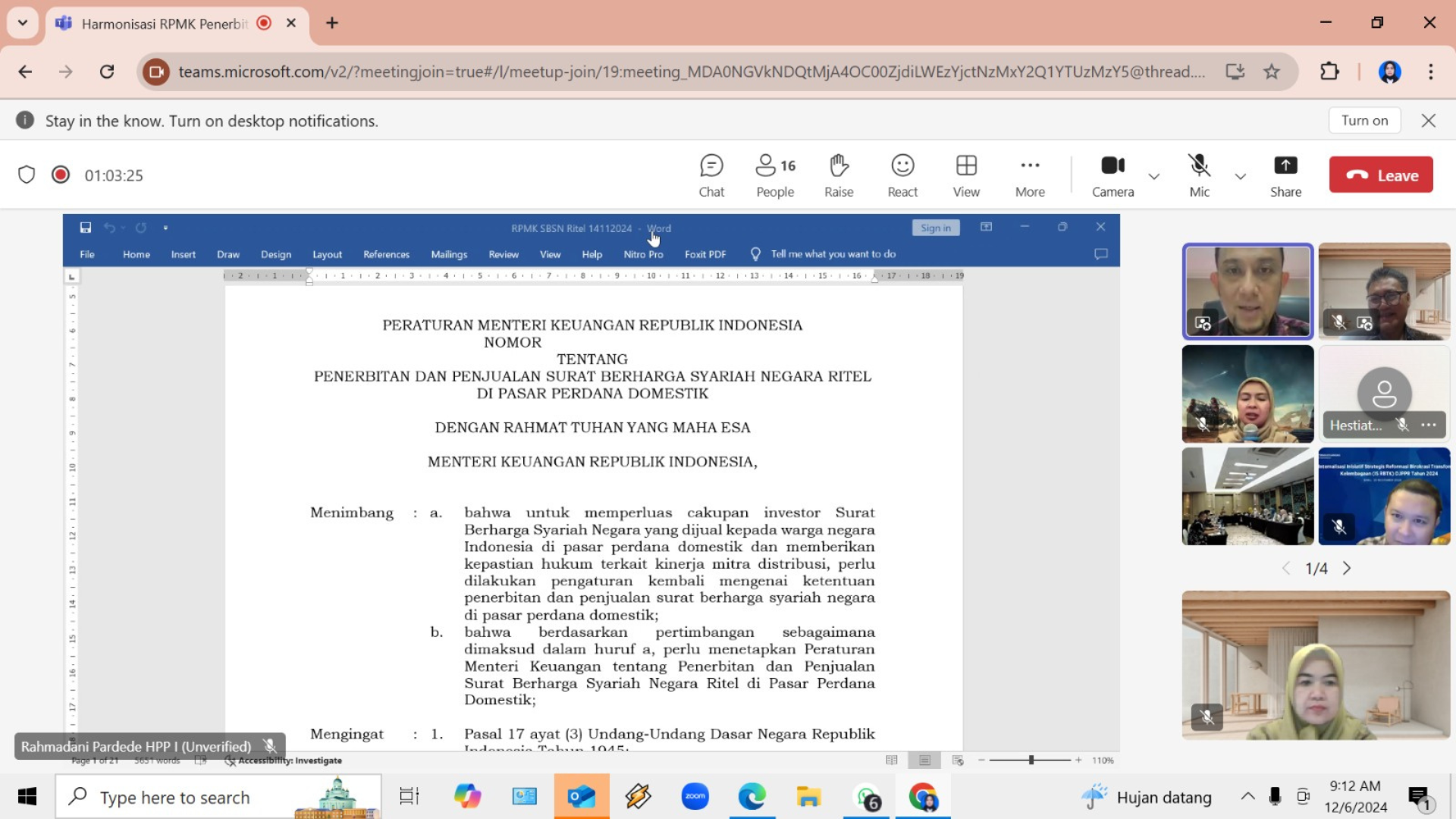Open the browser extensions menu
Image resolution: width=1456 pixels, height=819 pixels.
1329,71
